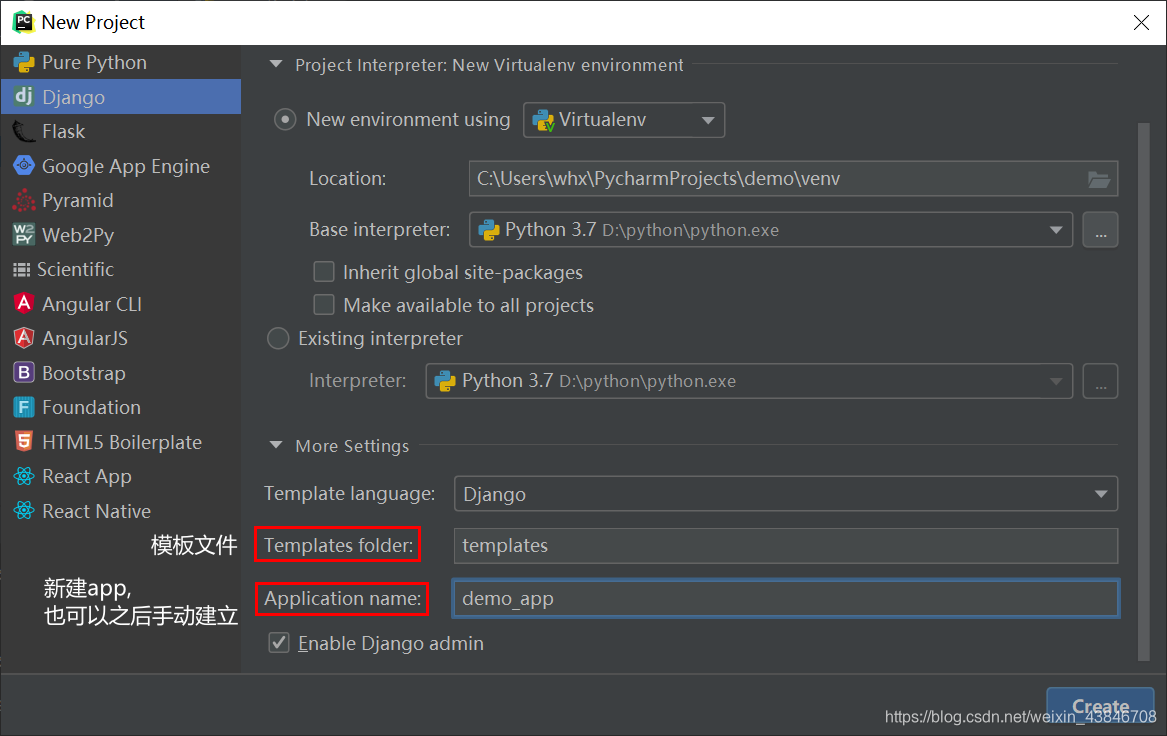Screen dimensions: 1167x736
Task: Select New environment using radio button
Action: 285,120
